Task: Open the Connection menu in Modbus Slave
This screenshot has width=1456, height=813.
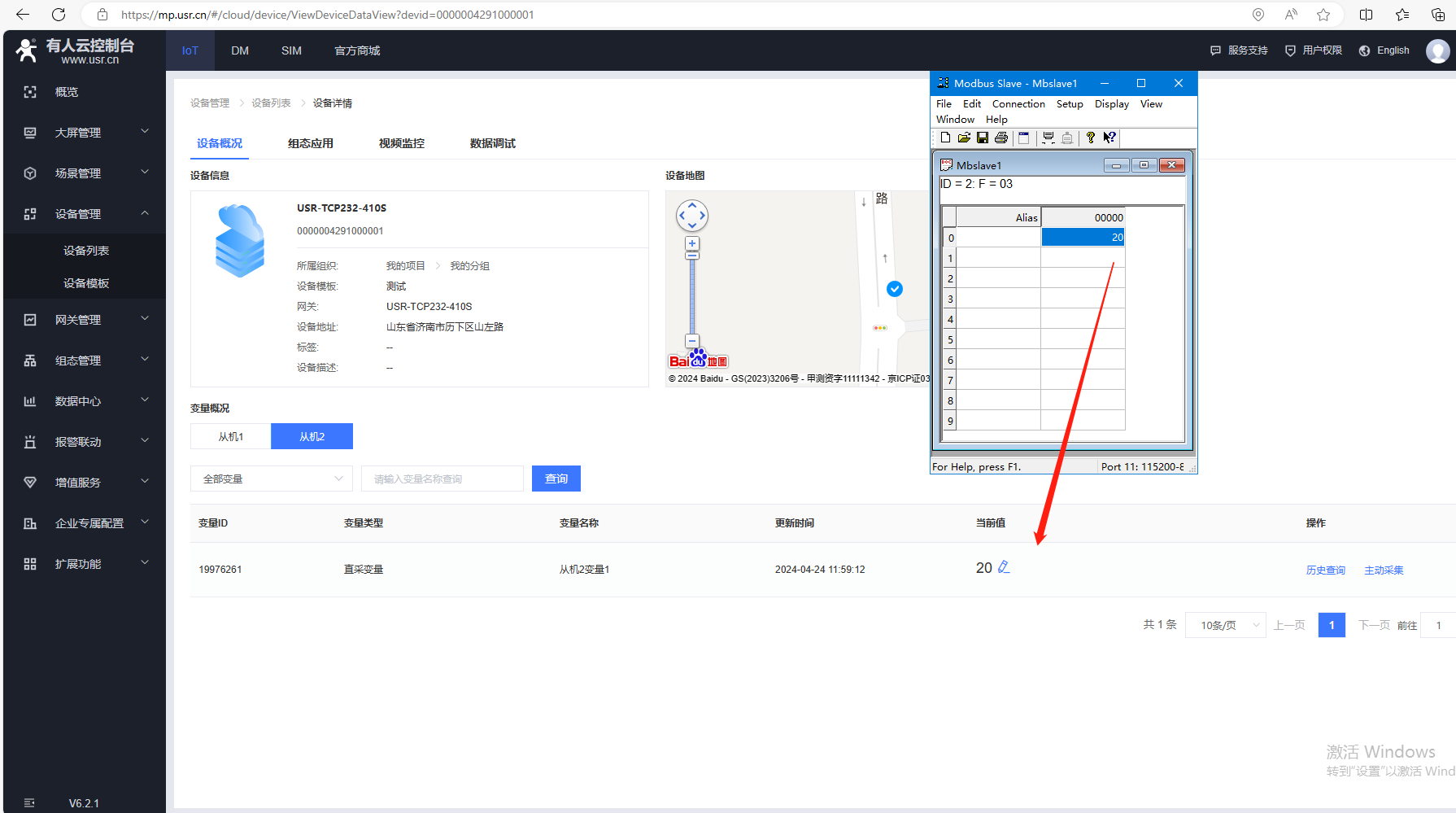Action: click(x=1018, y=104)
